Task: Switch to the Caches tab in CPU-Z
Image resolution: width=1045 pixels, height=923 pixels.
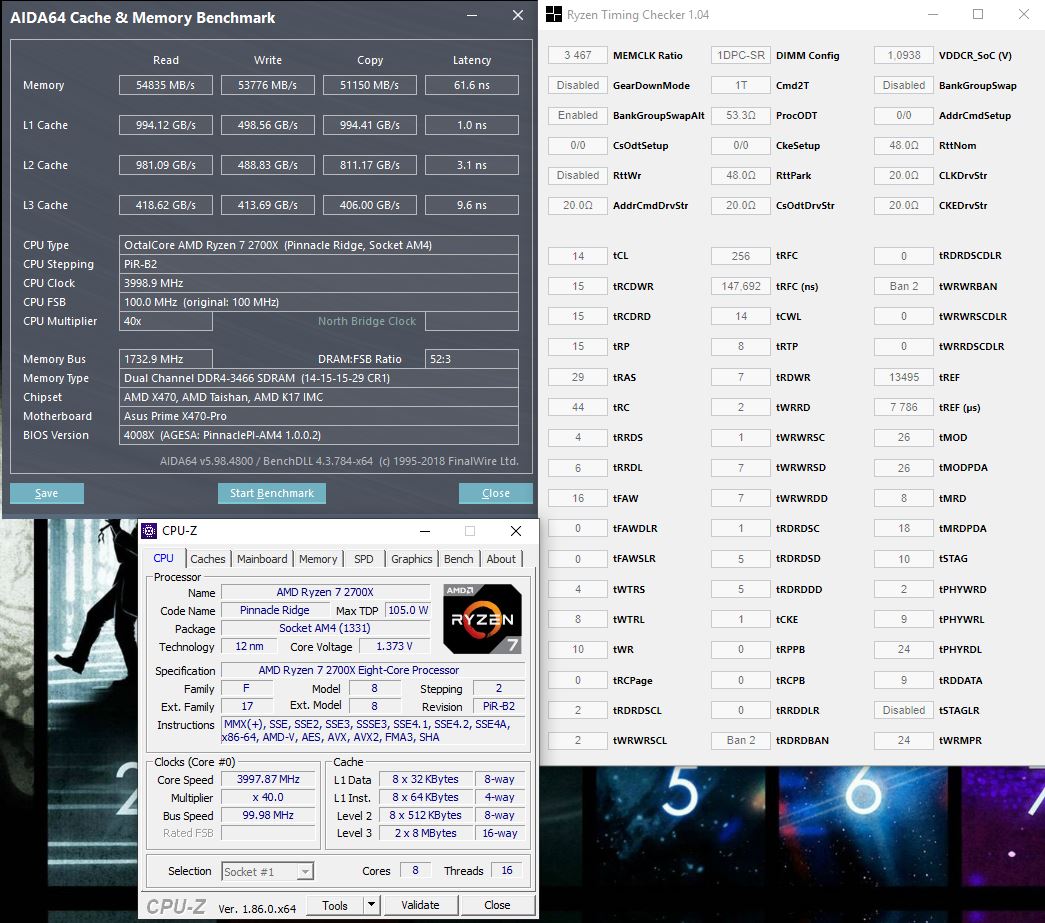Action: [207, 558]
